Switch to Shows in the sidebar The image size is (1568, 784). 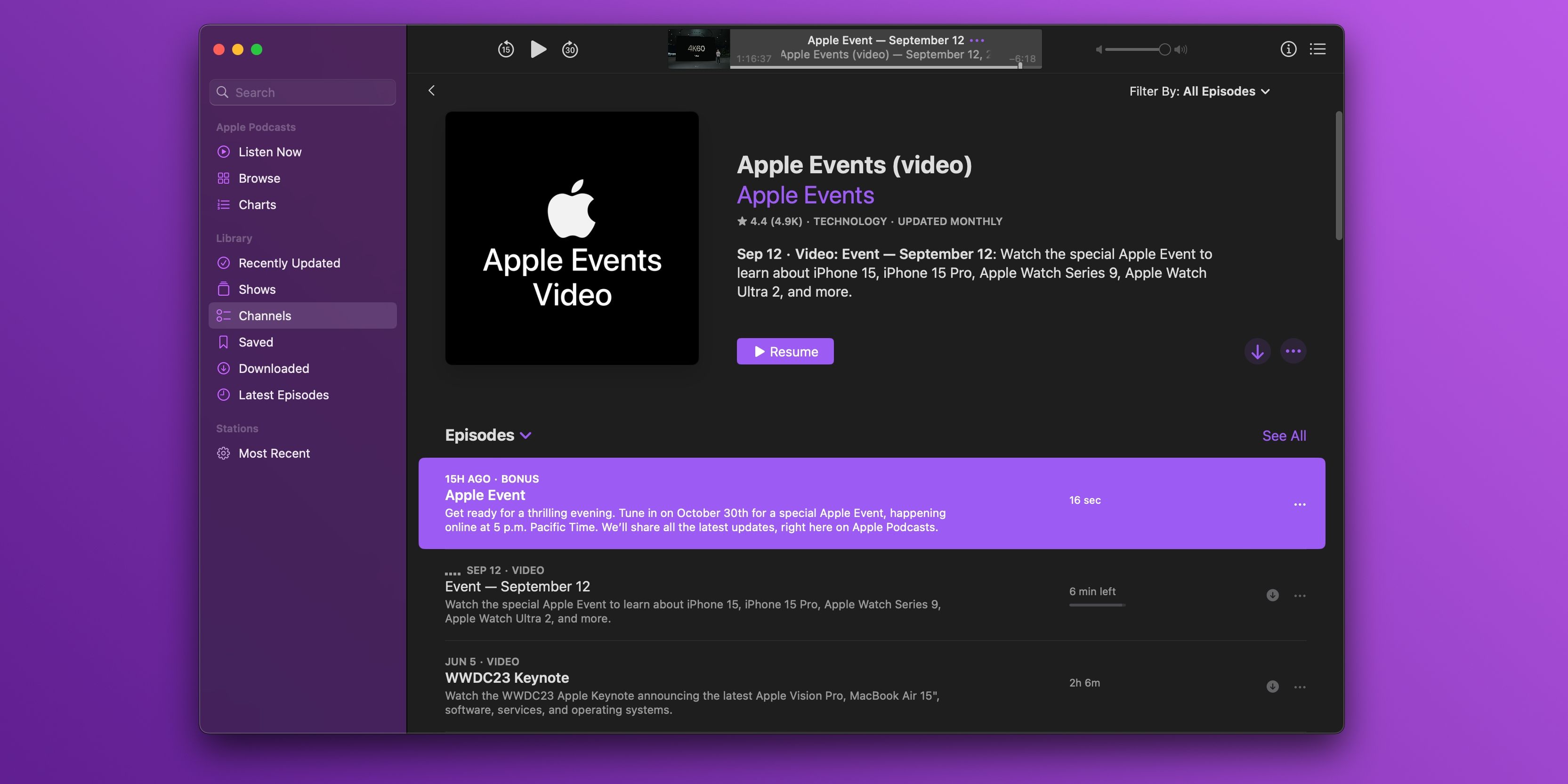coord(257,289)
